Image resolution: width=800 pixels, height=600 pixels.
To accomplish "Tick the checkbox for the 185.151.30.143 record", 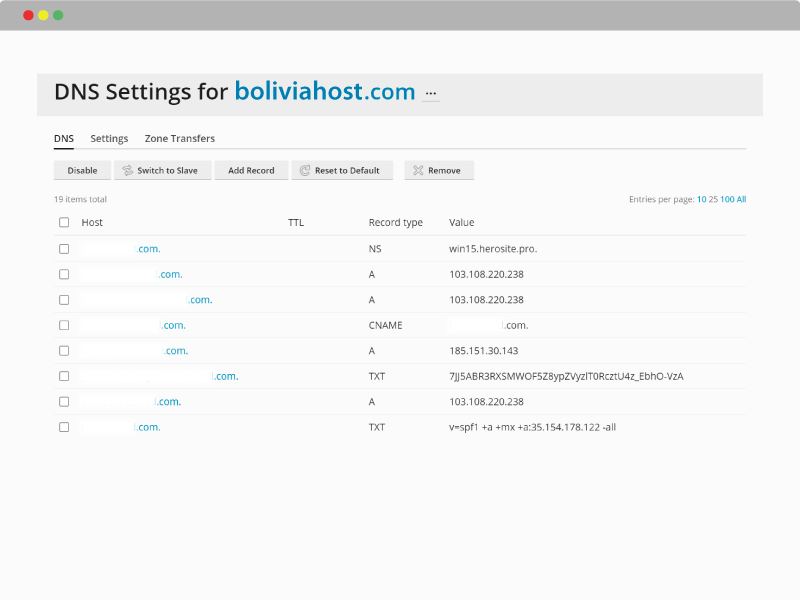I will pos(64,351).
